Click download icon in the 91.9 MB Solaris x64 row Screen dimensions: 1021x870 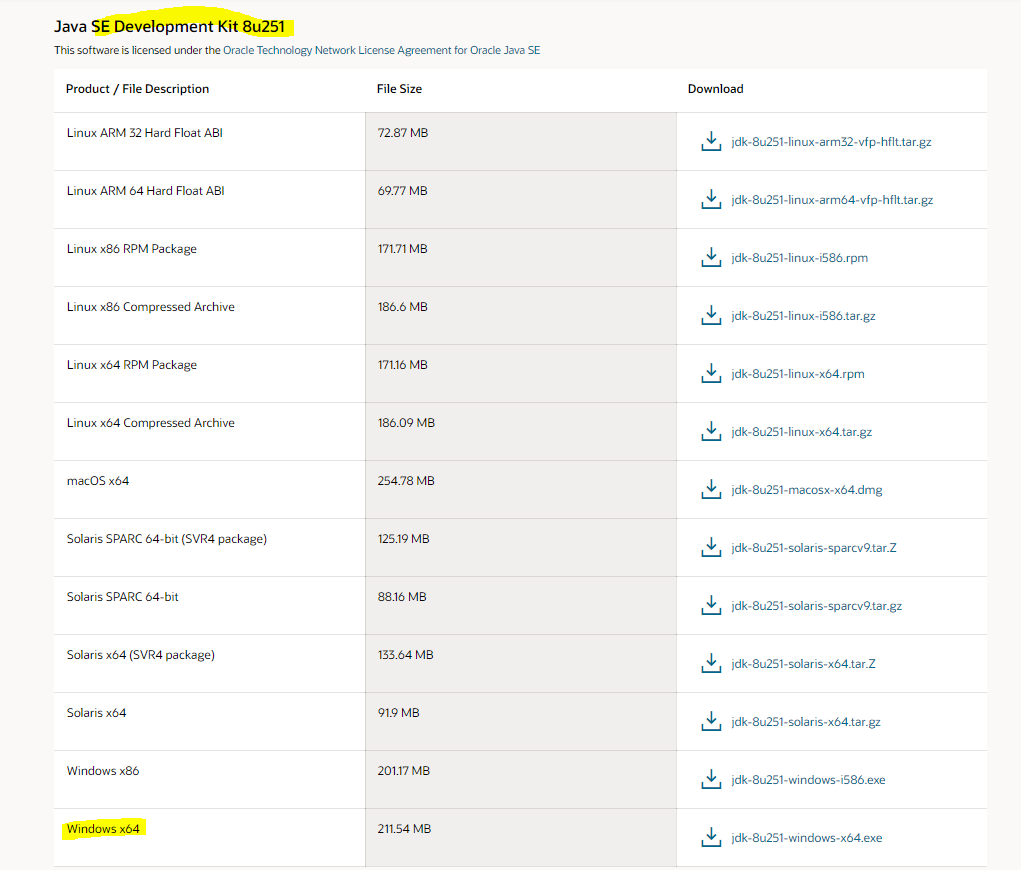tap(711, 721)
